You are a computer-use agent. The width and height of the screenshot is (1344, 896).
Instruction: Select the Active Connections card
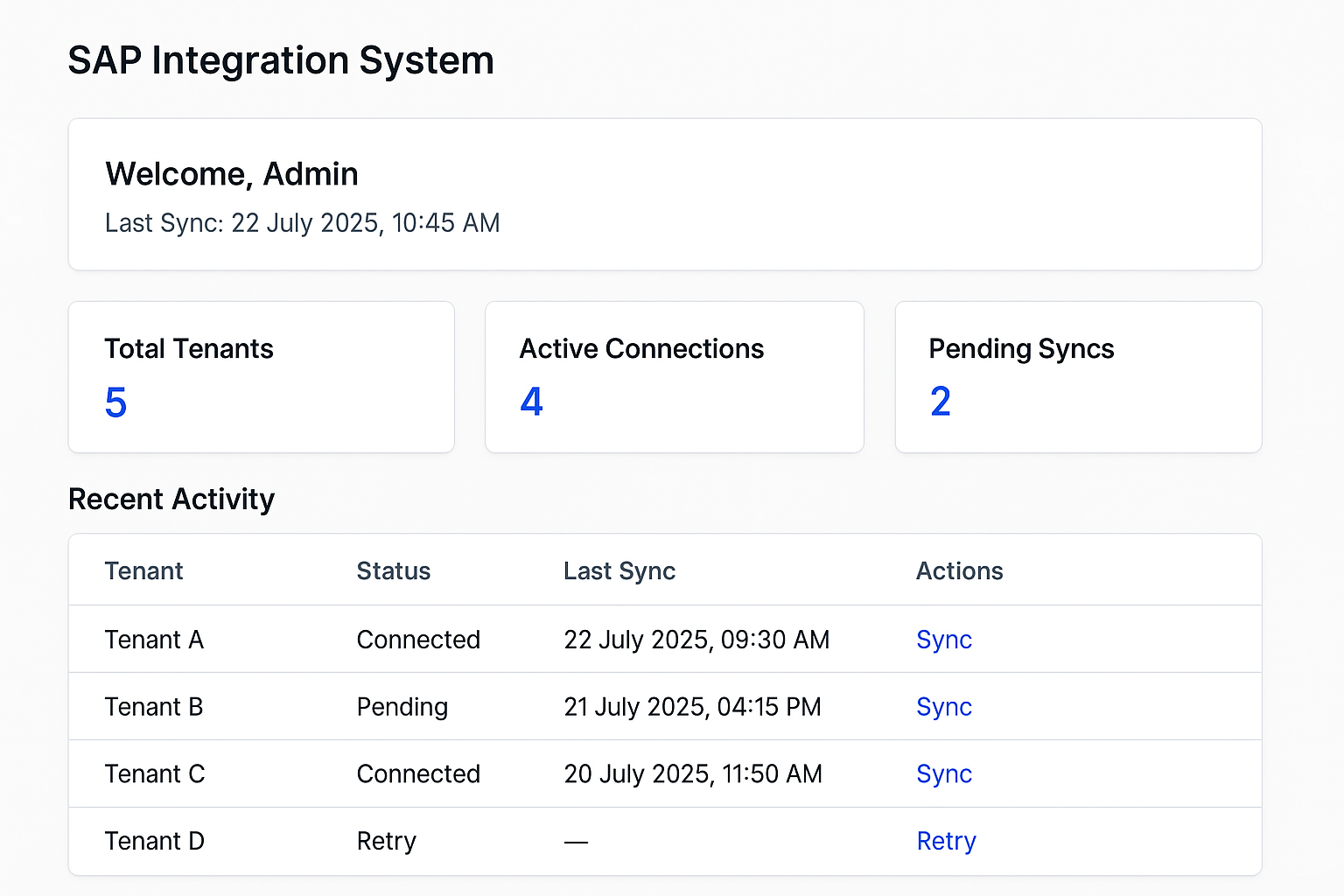pyautogui.click(x=674, y=376)
